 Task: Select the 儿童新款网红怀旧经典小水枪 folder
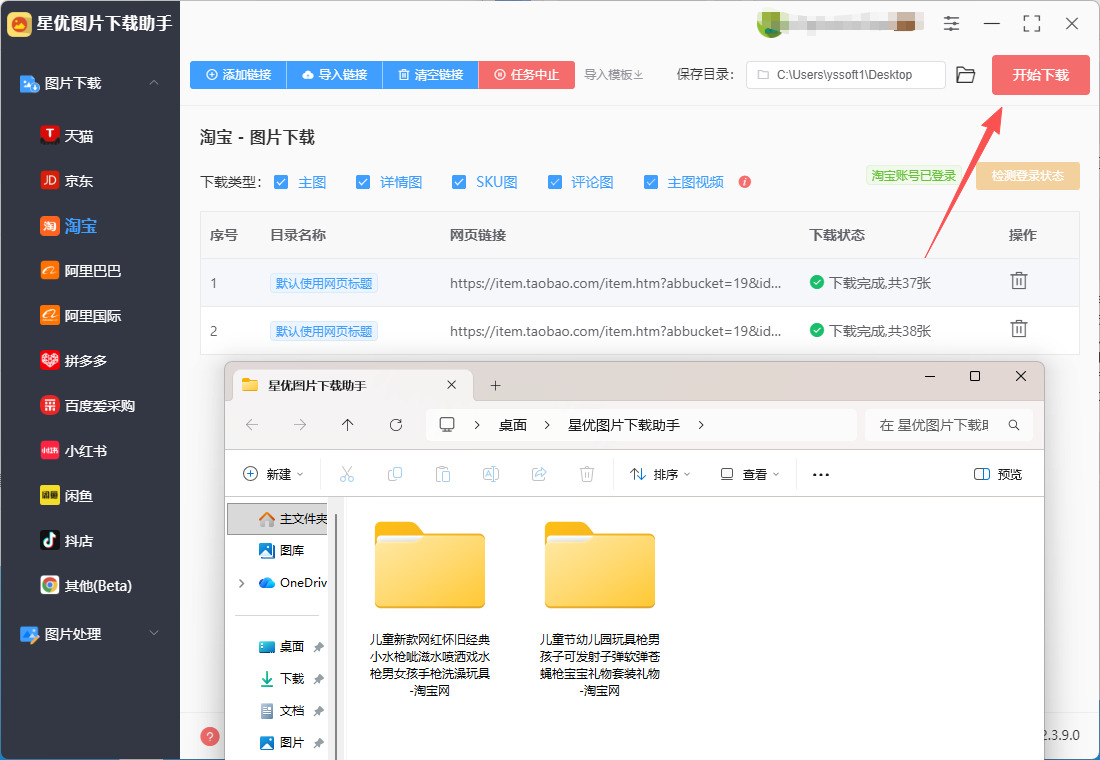(430, 608)
